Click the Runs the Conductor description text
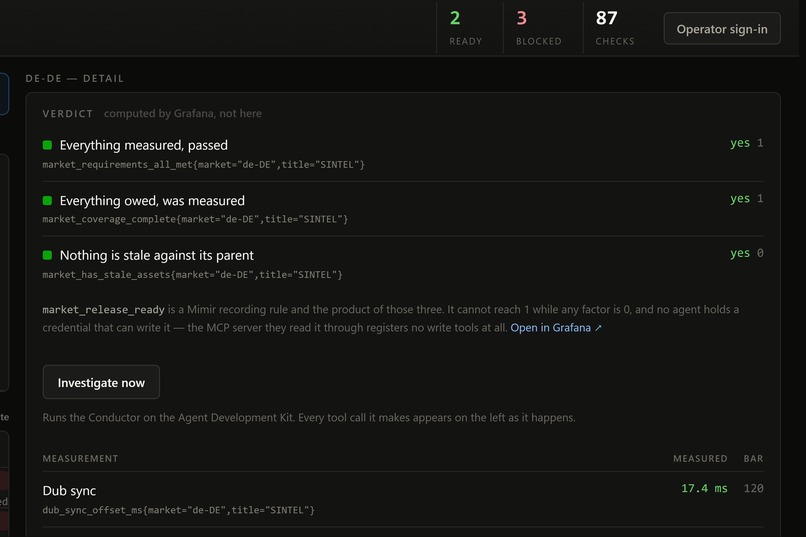The image size is (806, 537). tap(309, 417)
